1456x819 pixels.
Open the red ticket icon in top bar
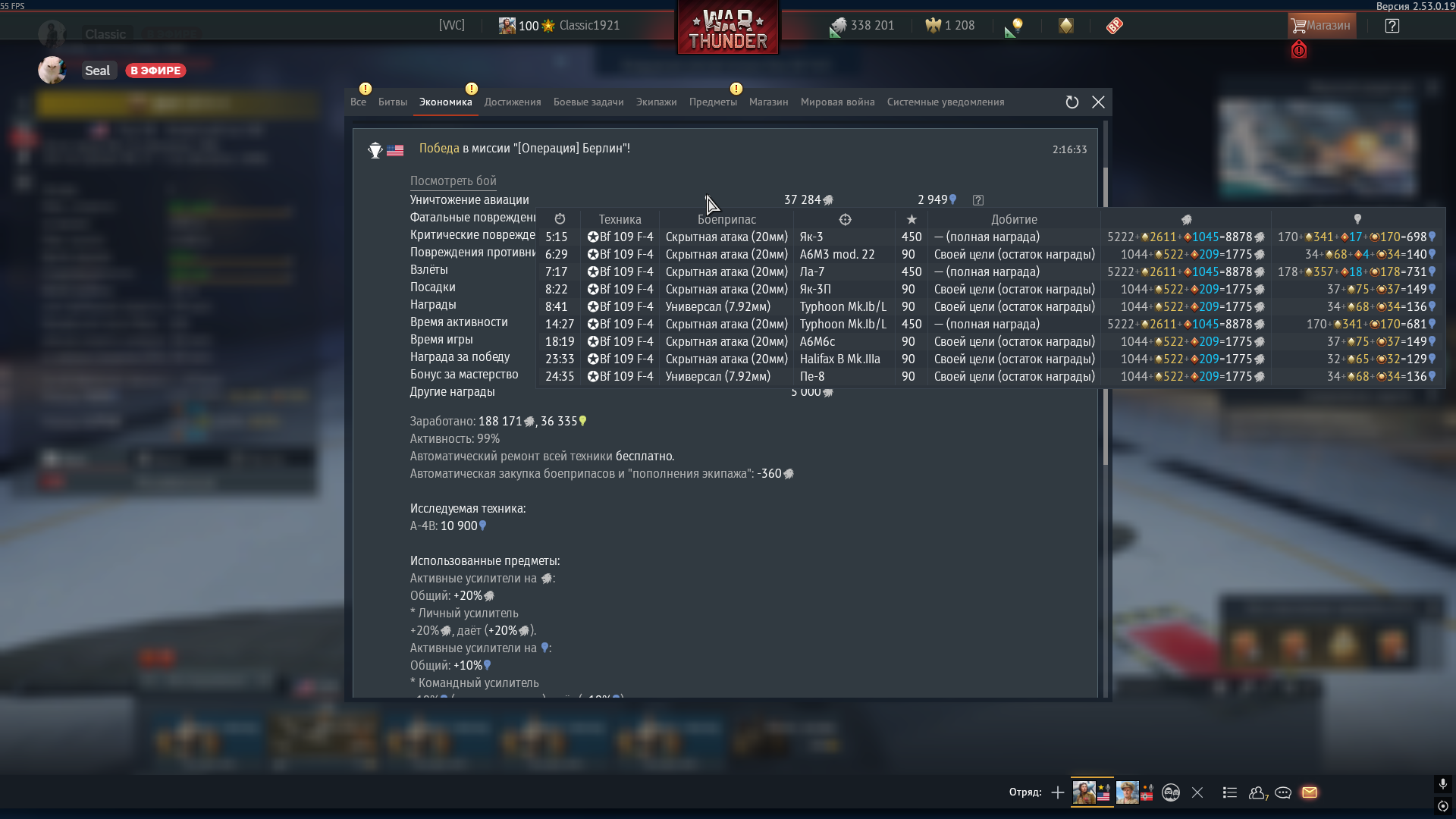1114,26
